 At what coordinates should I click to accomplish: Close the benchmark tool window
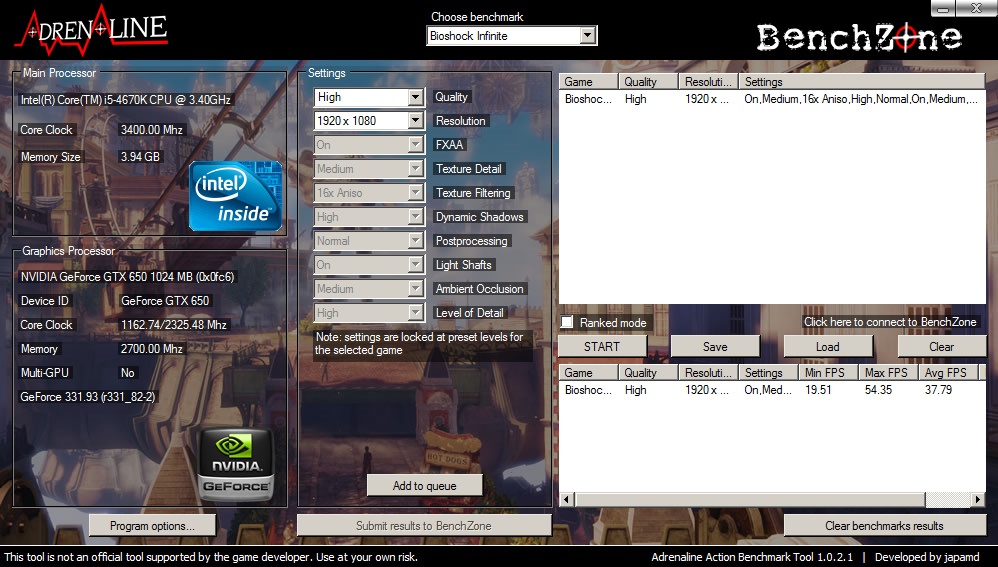976,8
